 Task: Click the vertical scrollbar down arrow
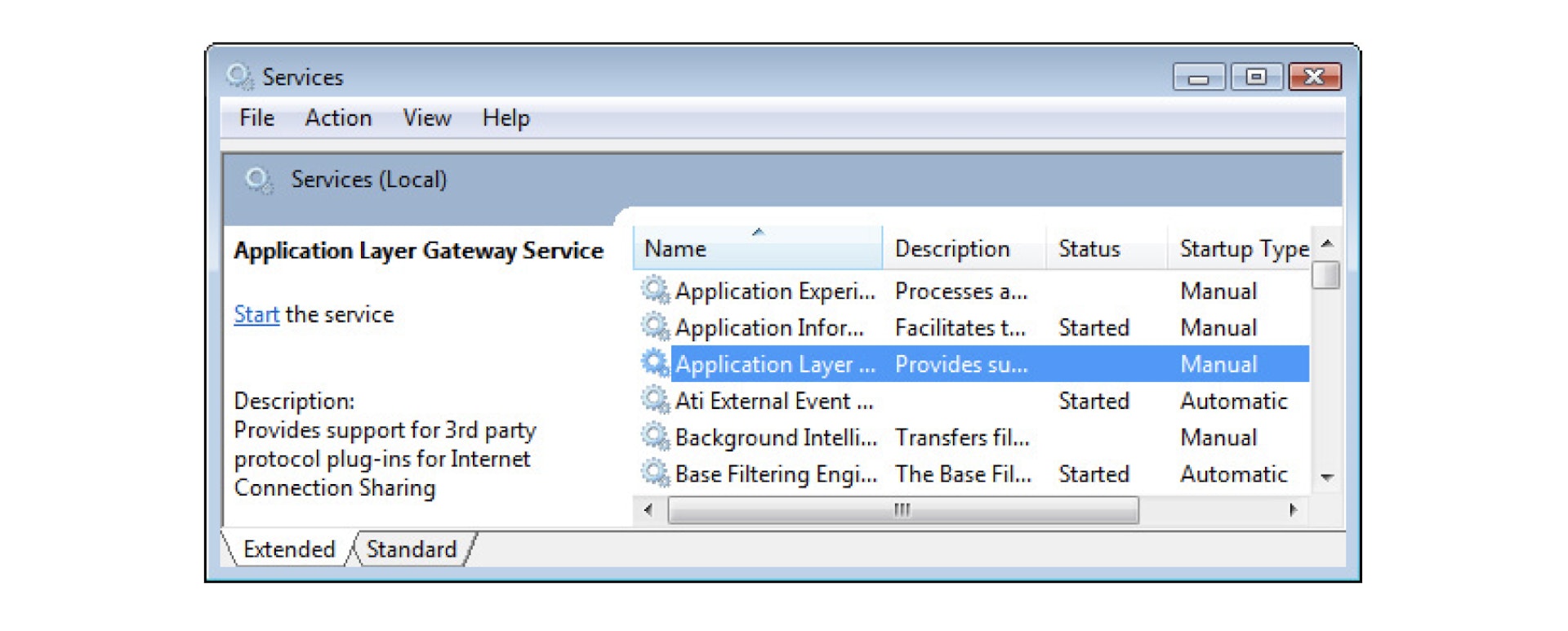1327,478
